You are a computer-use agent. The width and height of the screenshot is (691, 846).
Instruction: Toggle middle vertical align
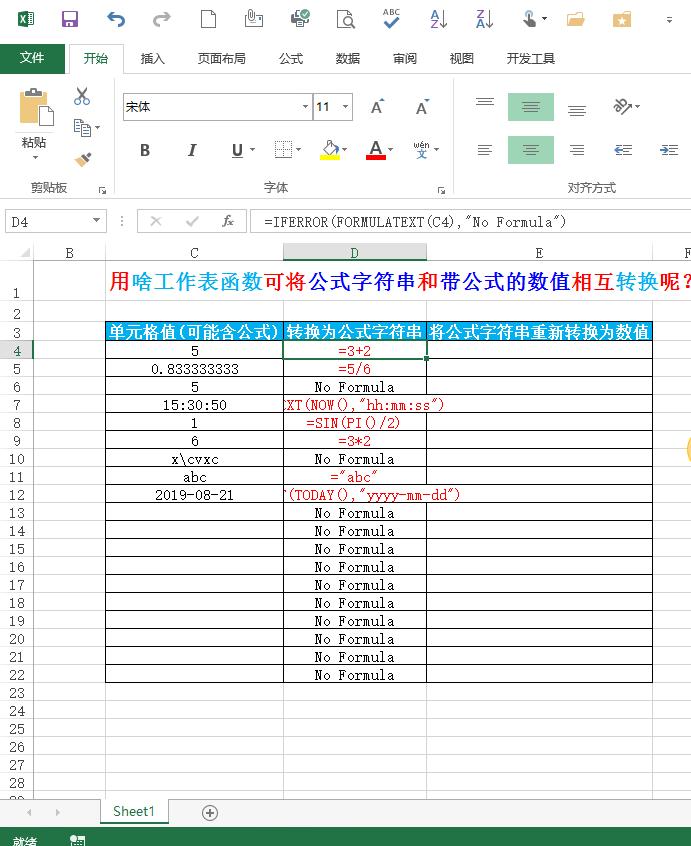pyautogui.click(x=531, y=106)
